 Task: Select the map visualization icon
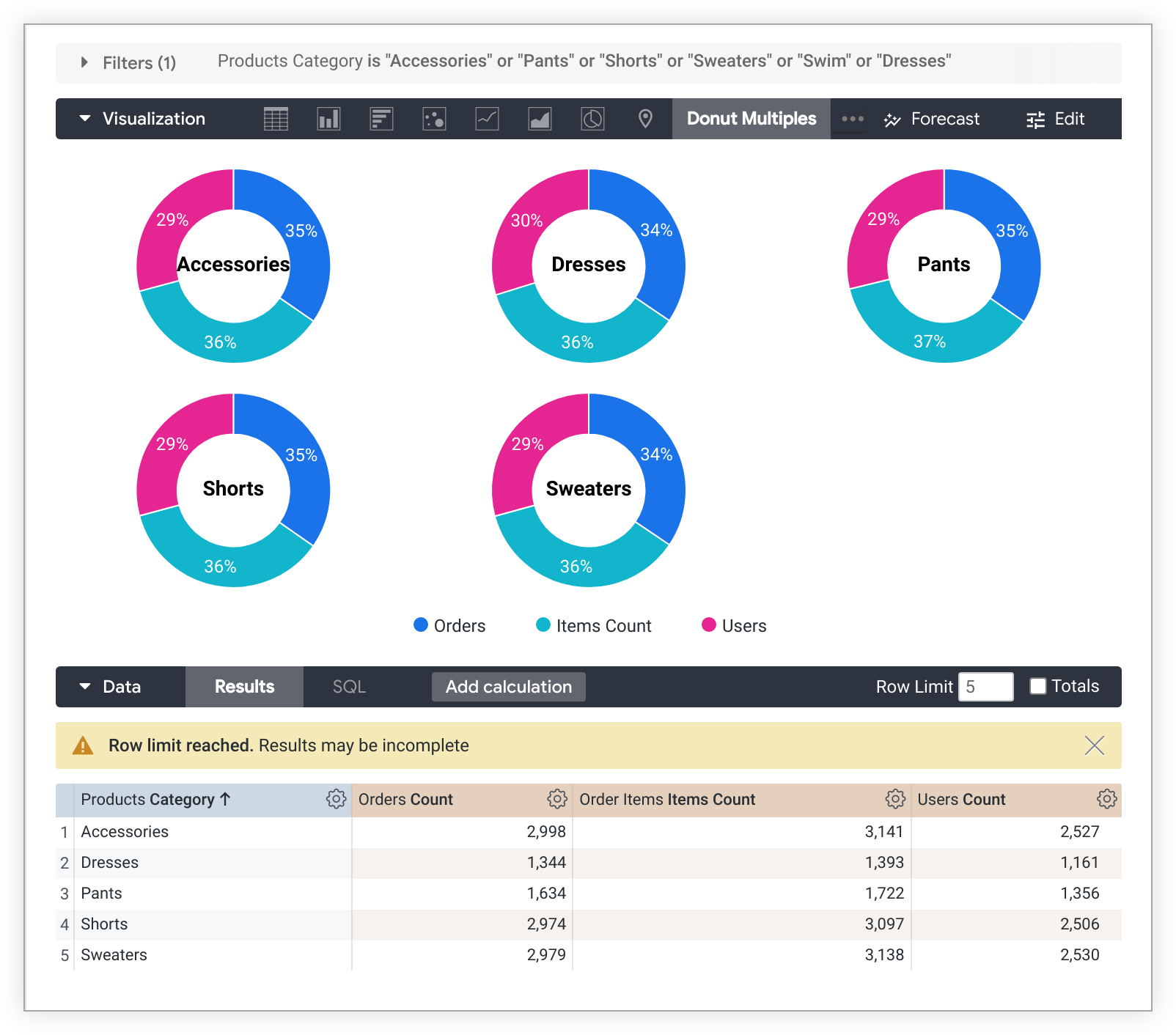tap(645, 118)
